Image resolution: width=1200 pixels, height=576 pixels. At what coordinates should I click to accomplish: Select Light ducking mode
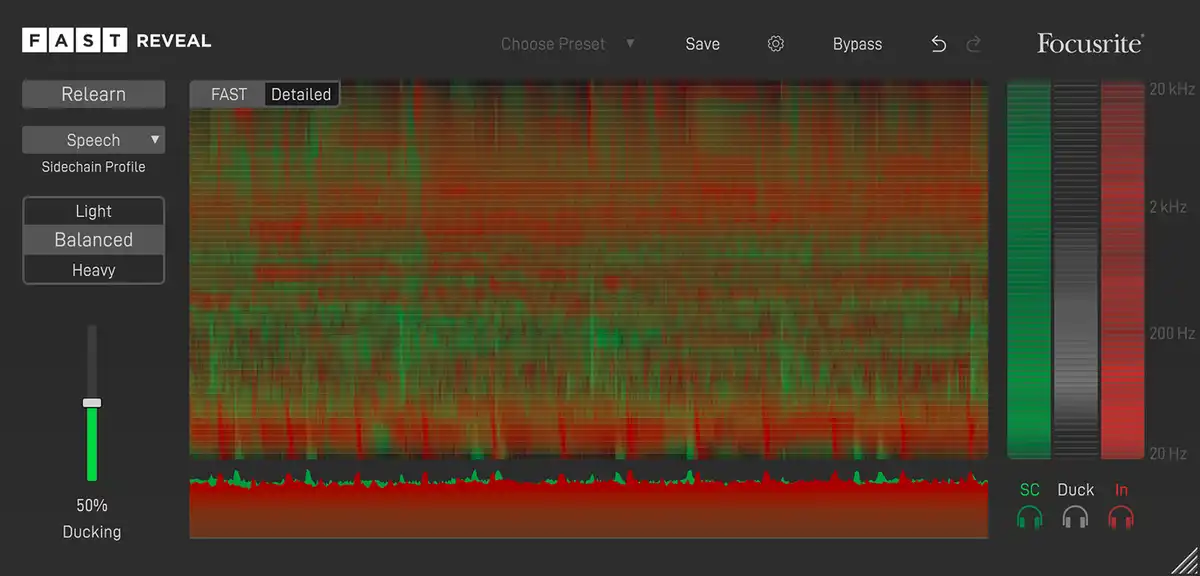click(94, 211)
